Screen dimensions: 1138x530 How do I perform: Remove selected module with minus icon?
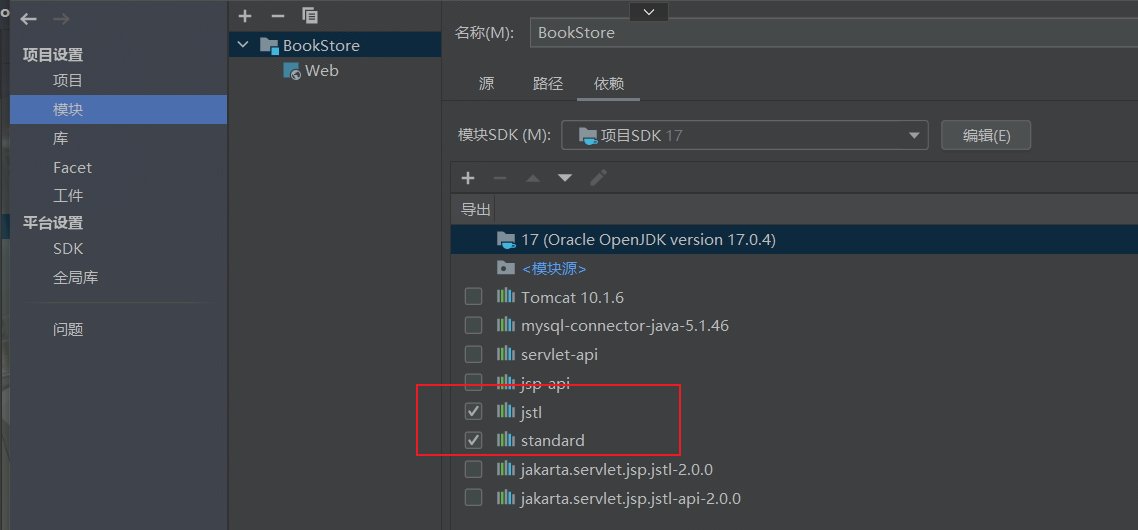click(278, 15)
